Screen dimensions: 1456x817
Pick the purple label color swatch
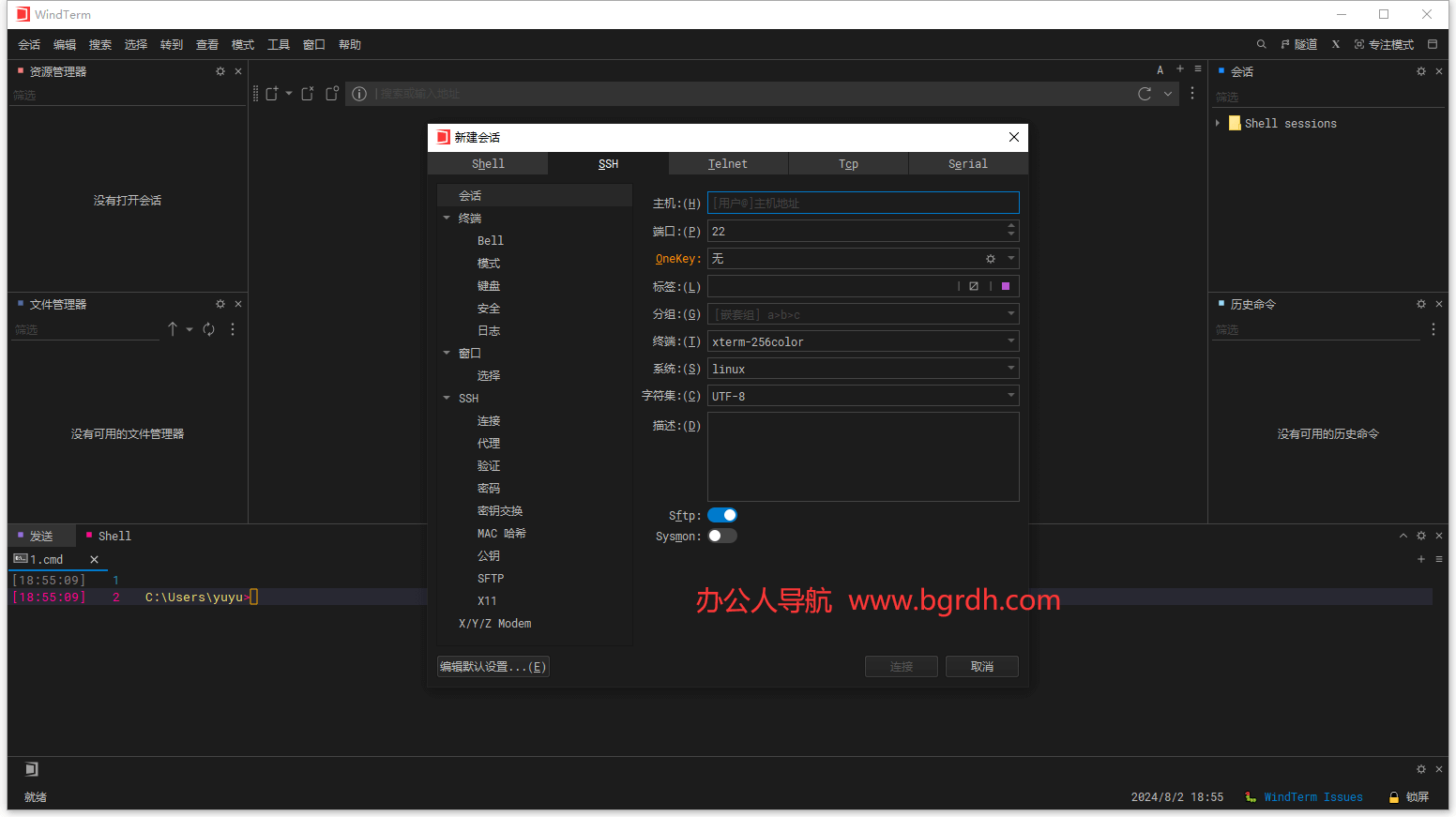click(x=1006, y=286)
